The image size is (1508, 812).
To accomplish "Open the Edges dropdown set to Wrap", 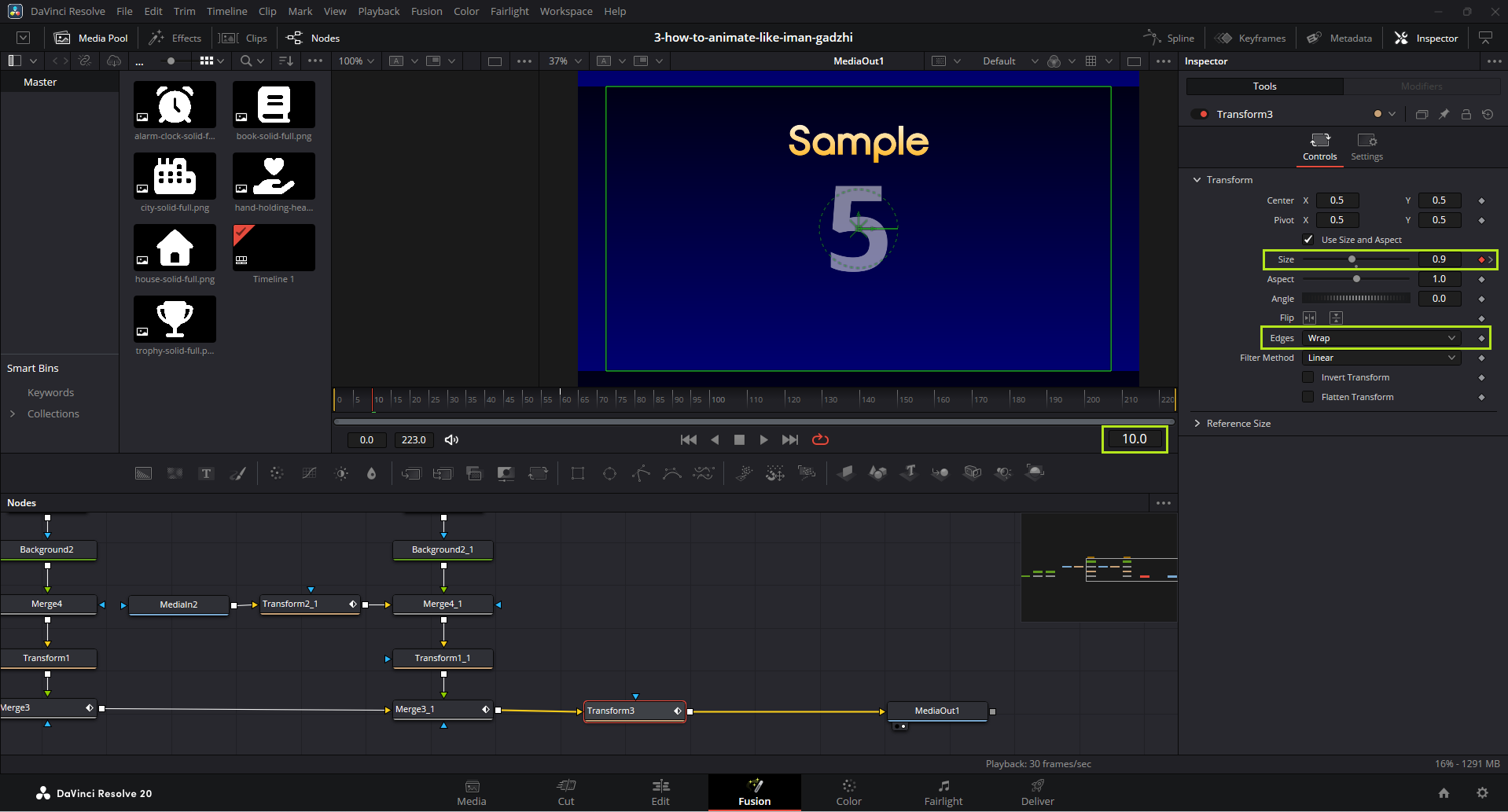I will pyautogui.click(x=1381, y=338).
